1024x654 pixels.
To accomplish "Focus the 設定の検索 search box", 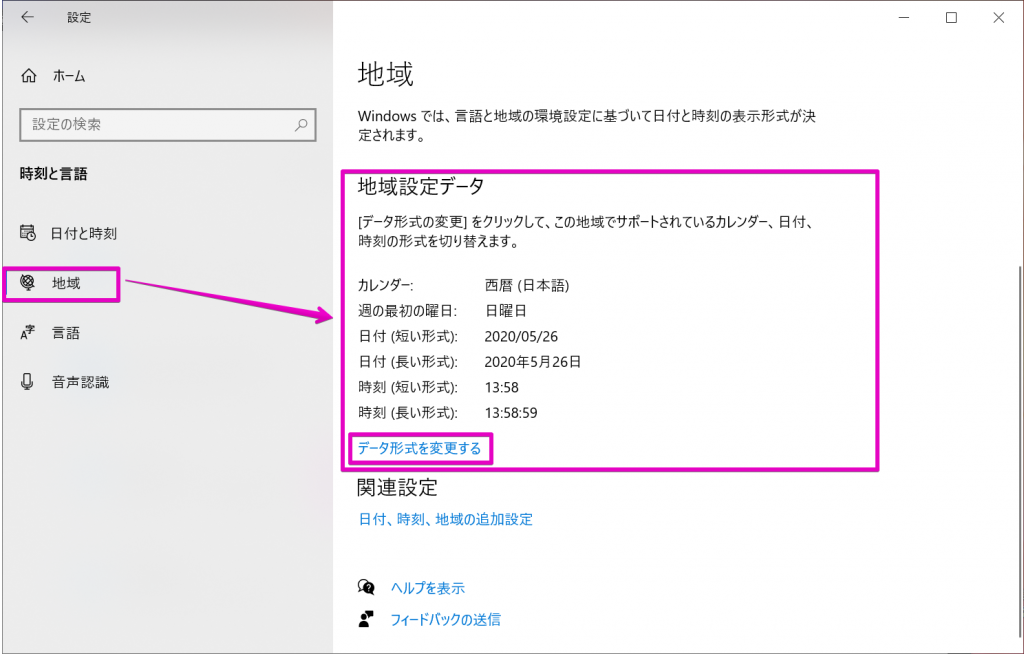I will 168,125.
